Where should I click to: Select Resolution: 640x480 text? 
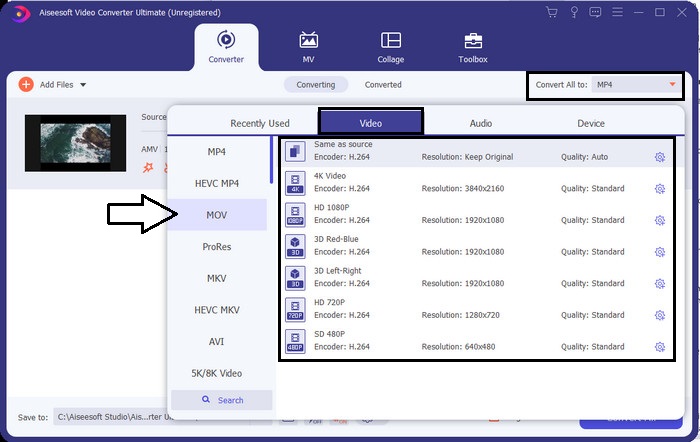coord(458,347)
